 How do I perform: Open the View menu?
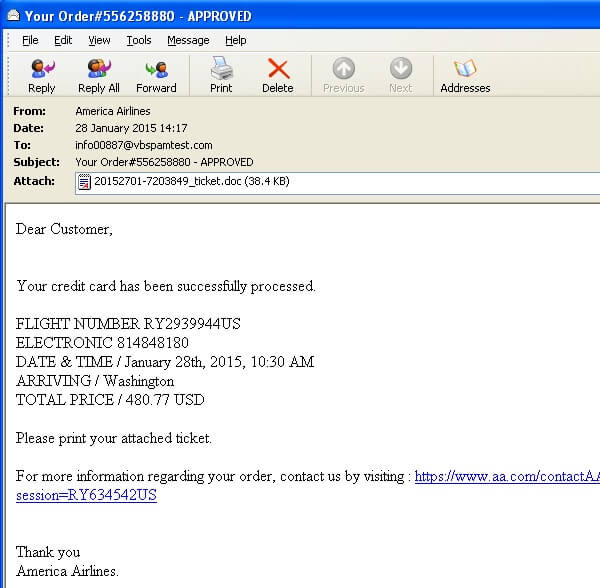[99, 40]
